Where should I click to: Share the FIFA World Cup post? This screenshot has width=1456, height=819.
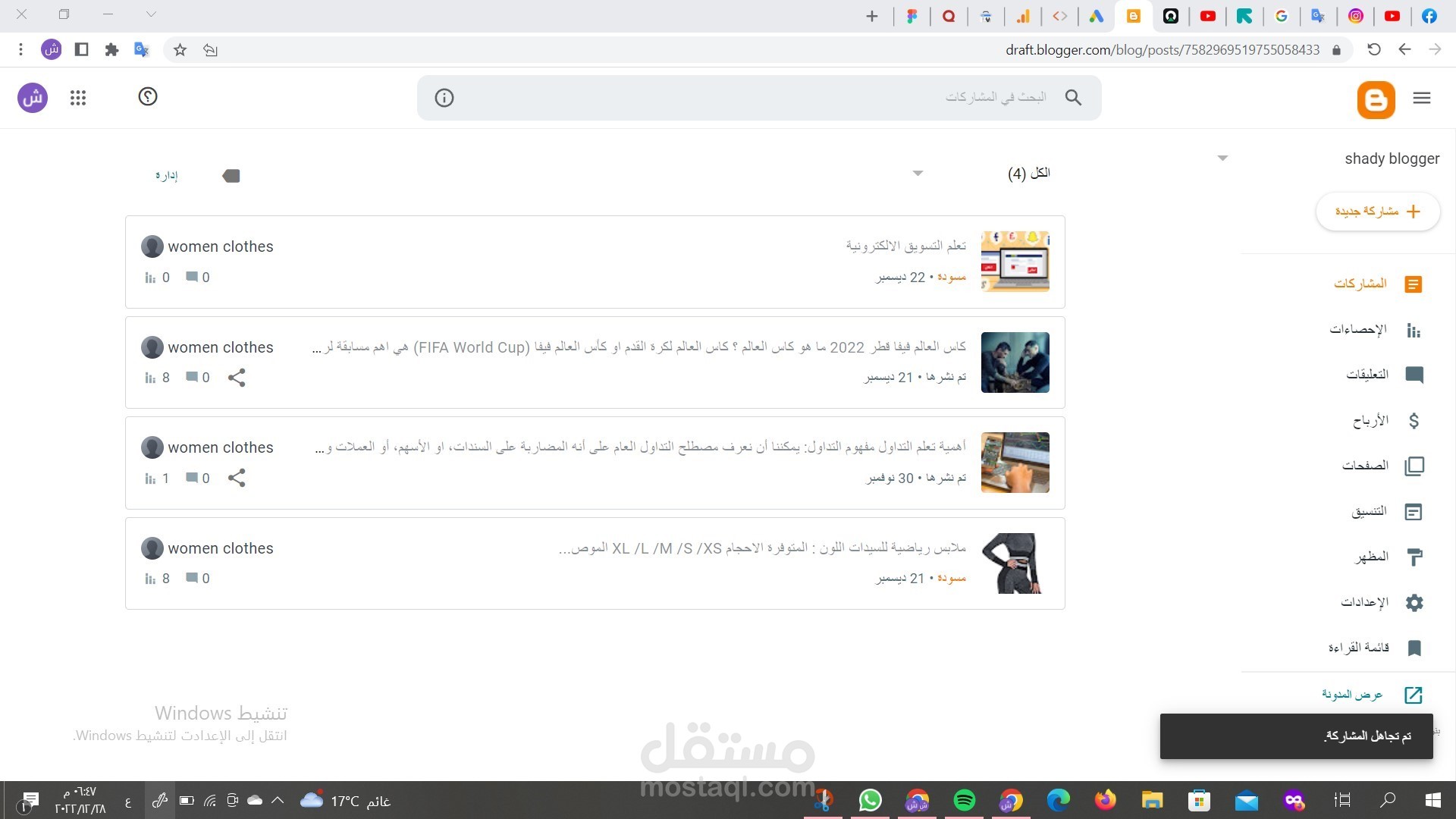pyautogui.click(x=237, y=378)
